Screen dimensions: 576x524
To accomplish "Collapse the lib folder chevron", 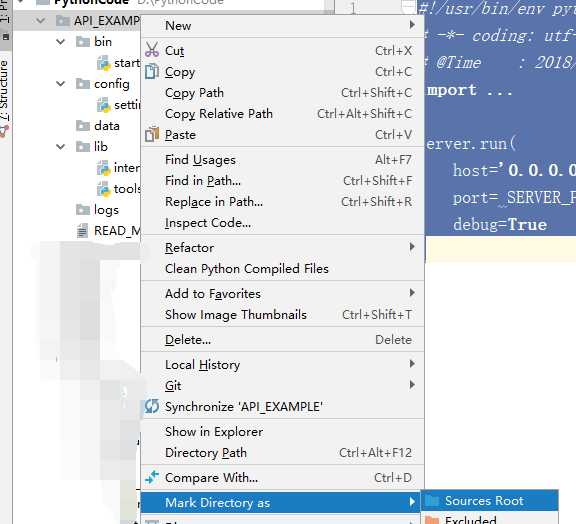I will pyautogui.click(x=61, y=147).
